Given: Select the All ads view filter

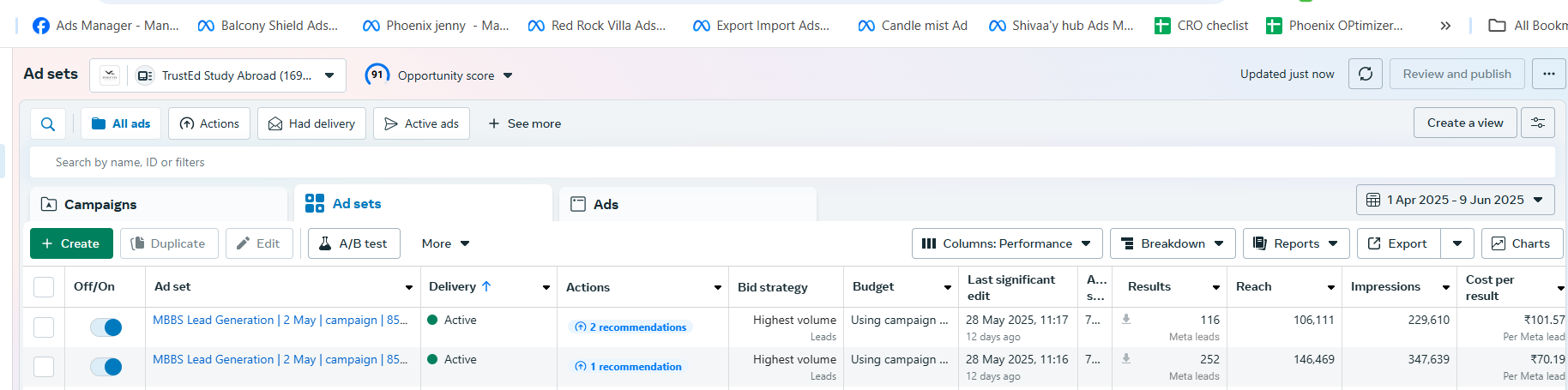Looking at the screenshot, I should point(121,123).
